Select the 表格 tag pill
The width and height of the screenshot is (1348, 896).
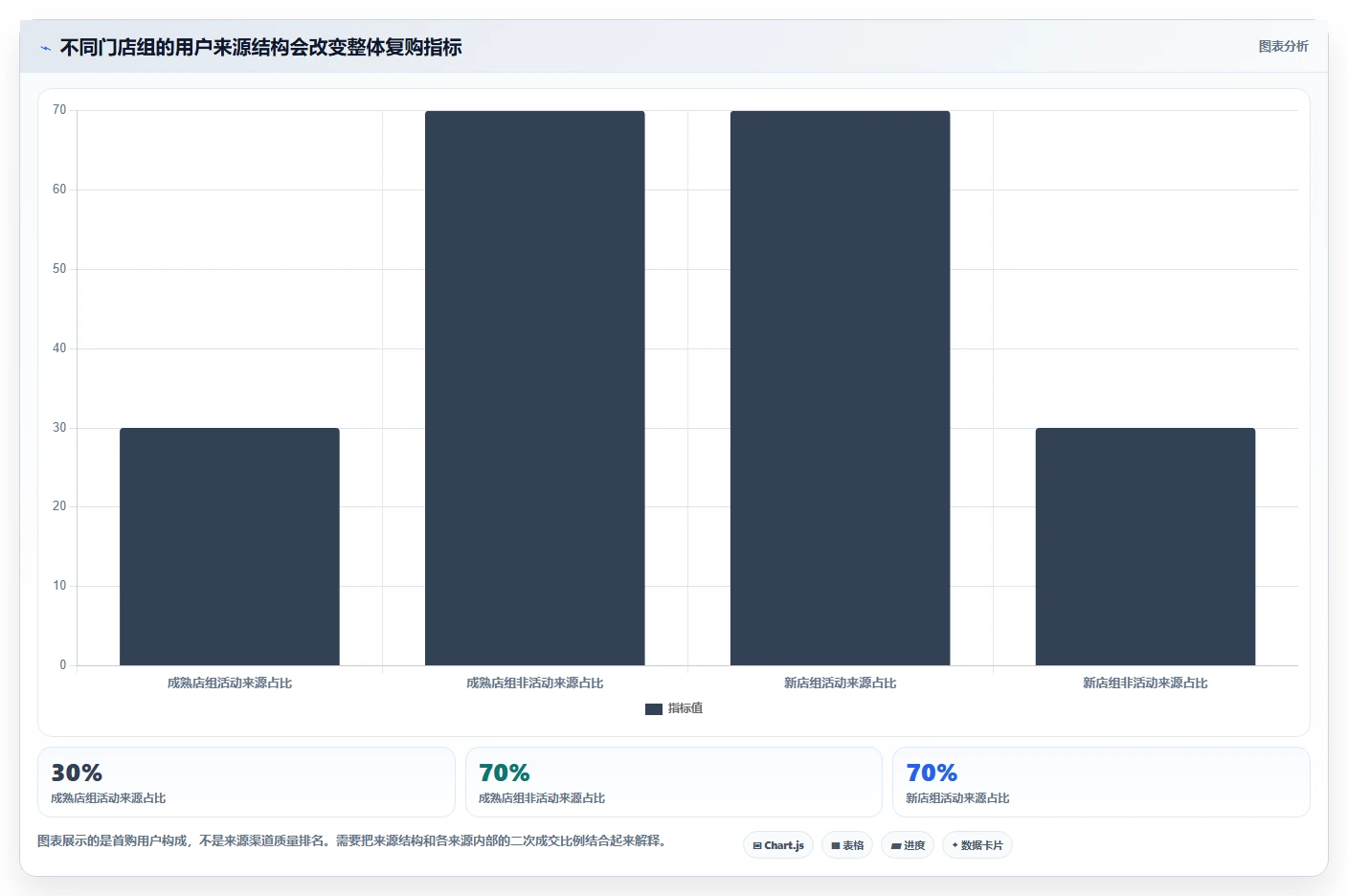click(847, 845)
